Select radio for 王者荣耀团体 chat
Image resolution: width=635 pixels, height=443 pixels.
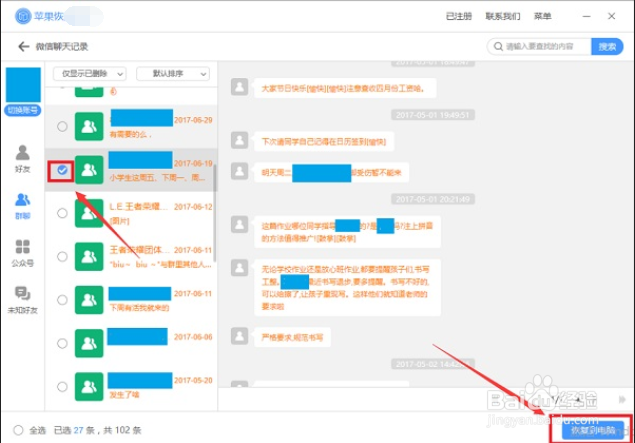pos(62,256)
